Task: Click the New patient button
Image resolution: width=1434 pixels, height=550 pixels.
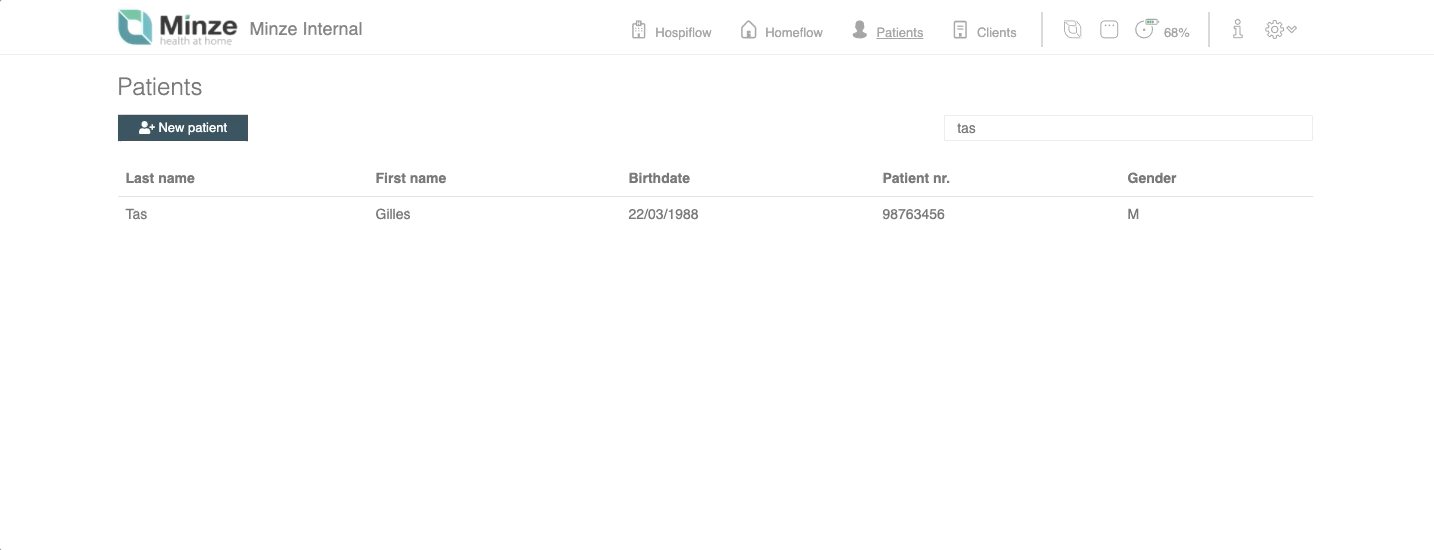Action: [x=183, y=128]
